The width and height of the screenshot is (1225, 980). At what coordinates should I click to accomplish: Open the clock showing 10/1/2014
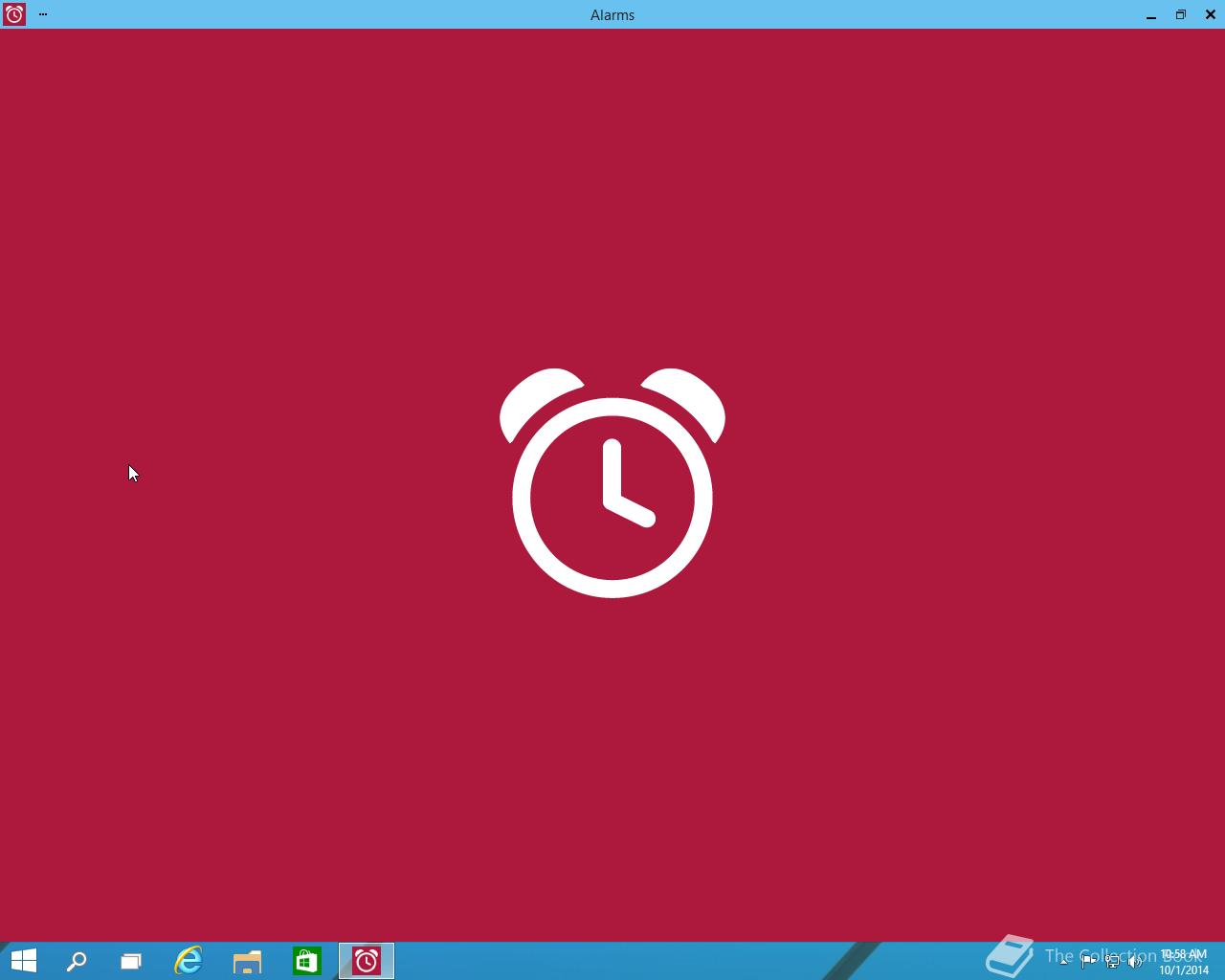click(1184, 962)
